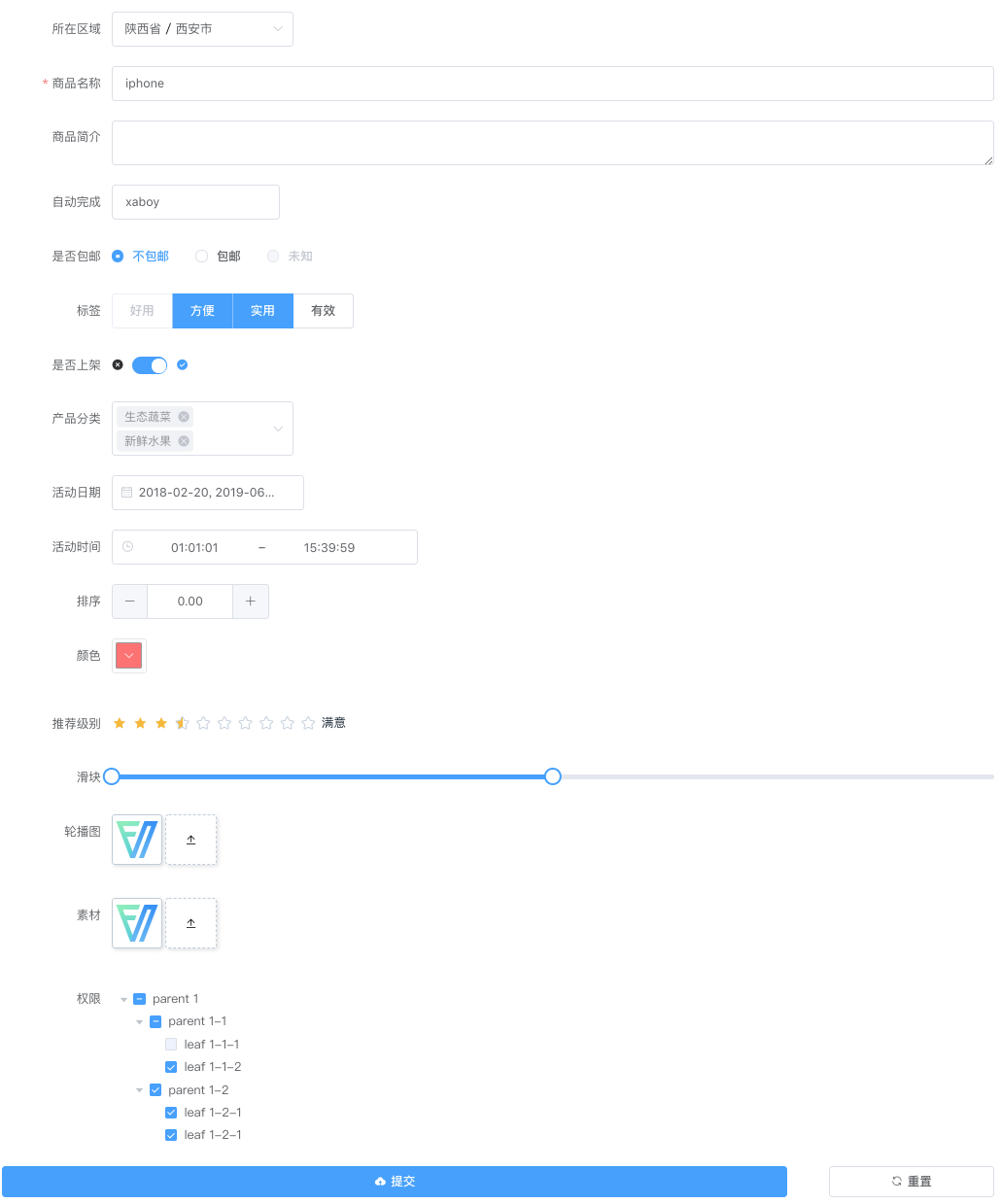Click the check icon right of 是否上架 switch
The width and height of the screenshot is (1001, 1204).
coord(182,364)
